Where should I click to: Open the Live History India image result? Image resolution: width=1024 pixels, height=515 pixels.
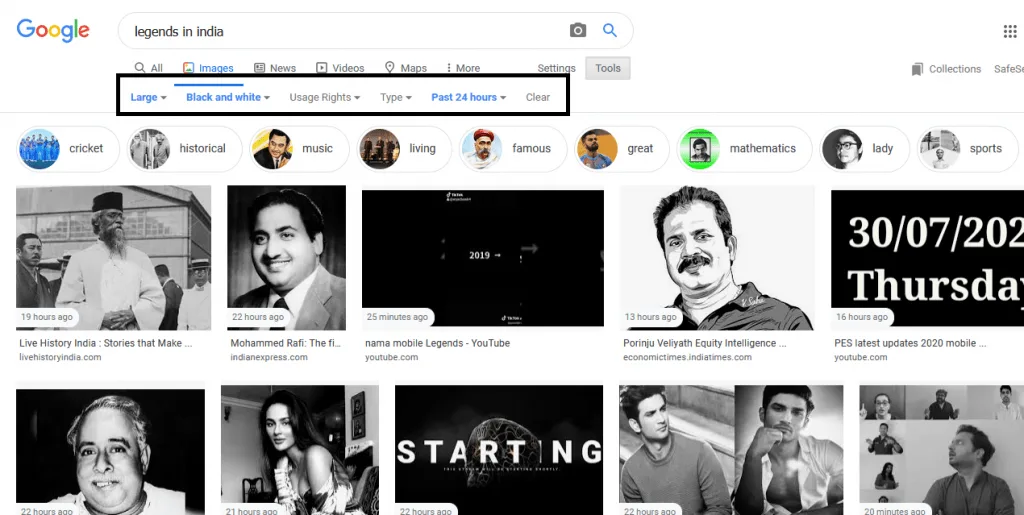(x=114, y=258)
